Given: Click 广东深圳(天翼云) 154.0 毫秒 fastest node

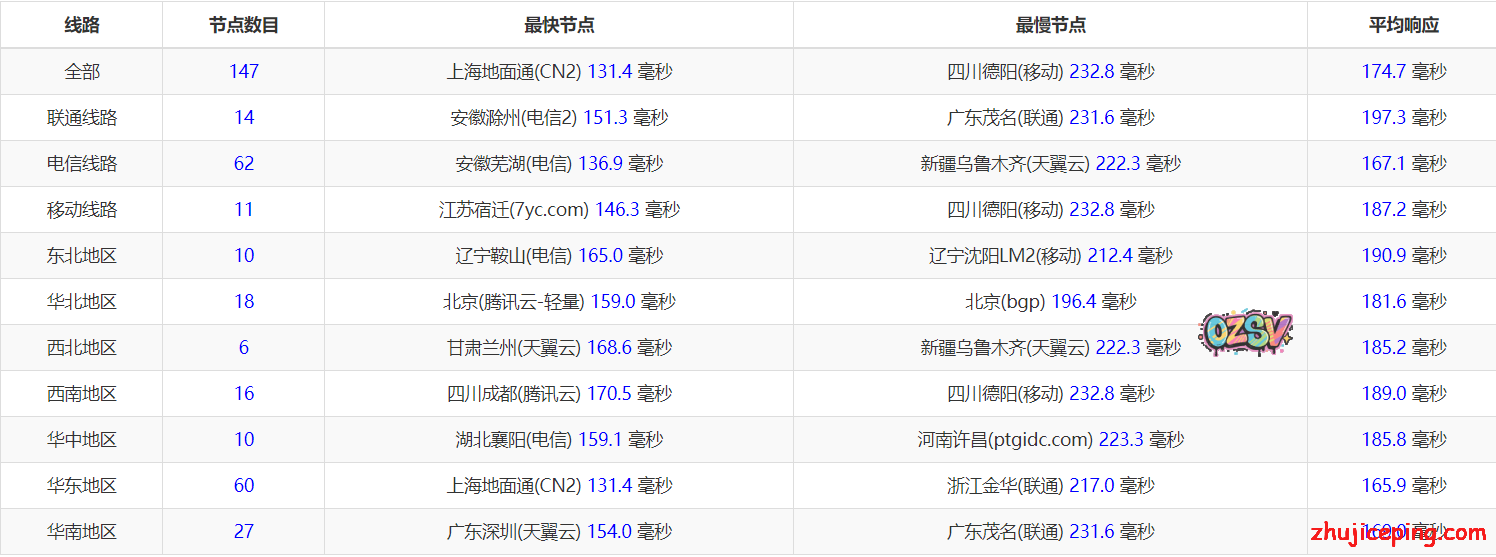Looking at the screenshot, I should [559, 531].
